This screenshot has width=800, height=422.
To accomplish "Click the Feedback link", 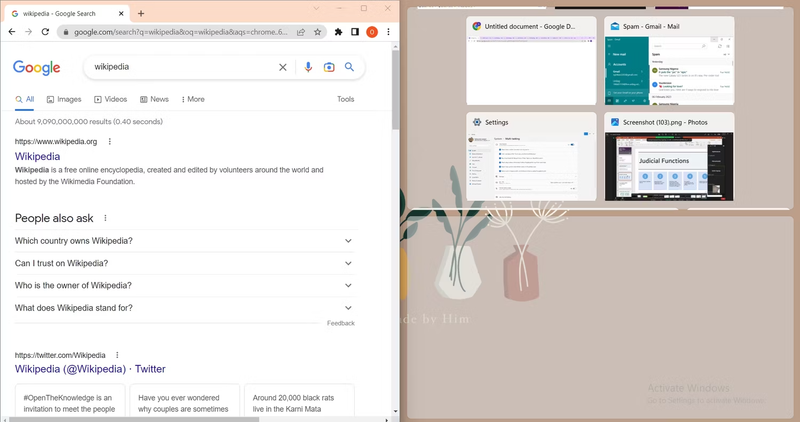I will (x=341, y=323).
